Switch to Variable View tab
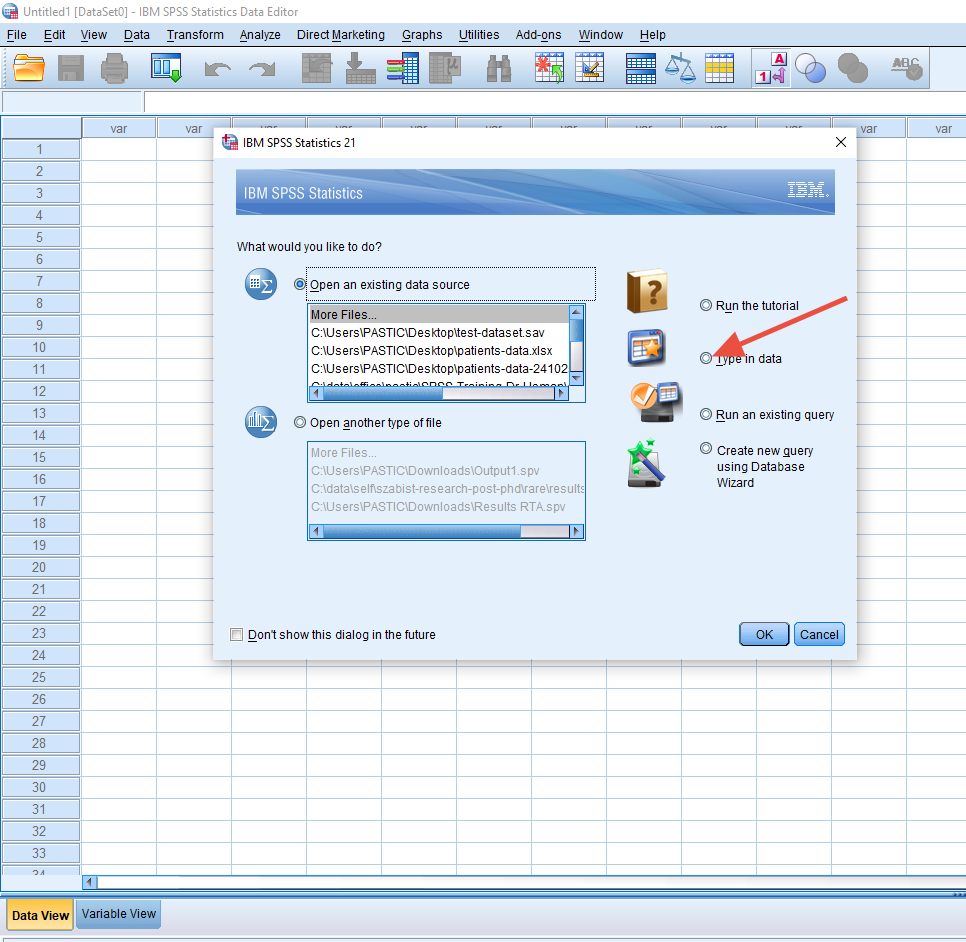The image size is (966, 942). (x=119, y=914)
